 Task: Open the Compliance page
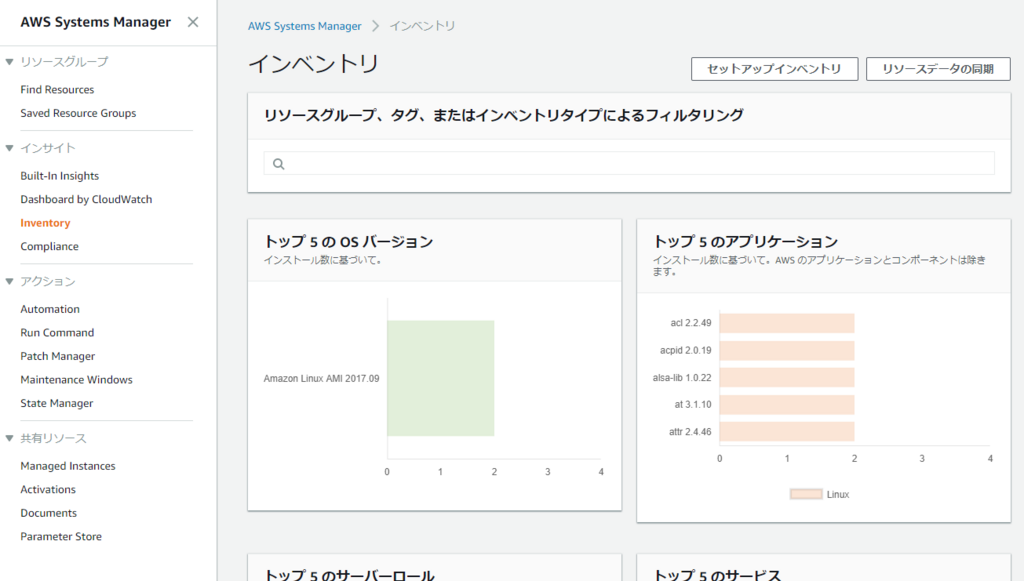point(49,246)
